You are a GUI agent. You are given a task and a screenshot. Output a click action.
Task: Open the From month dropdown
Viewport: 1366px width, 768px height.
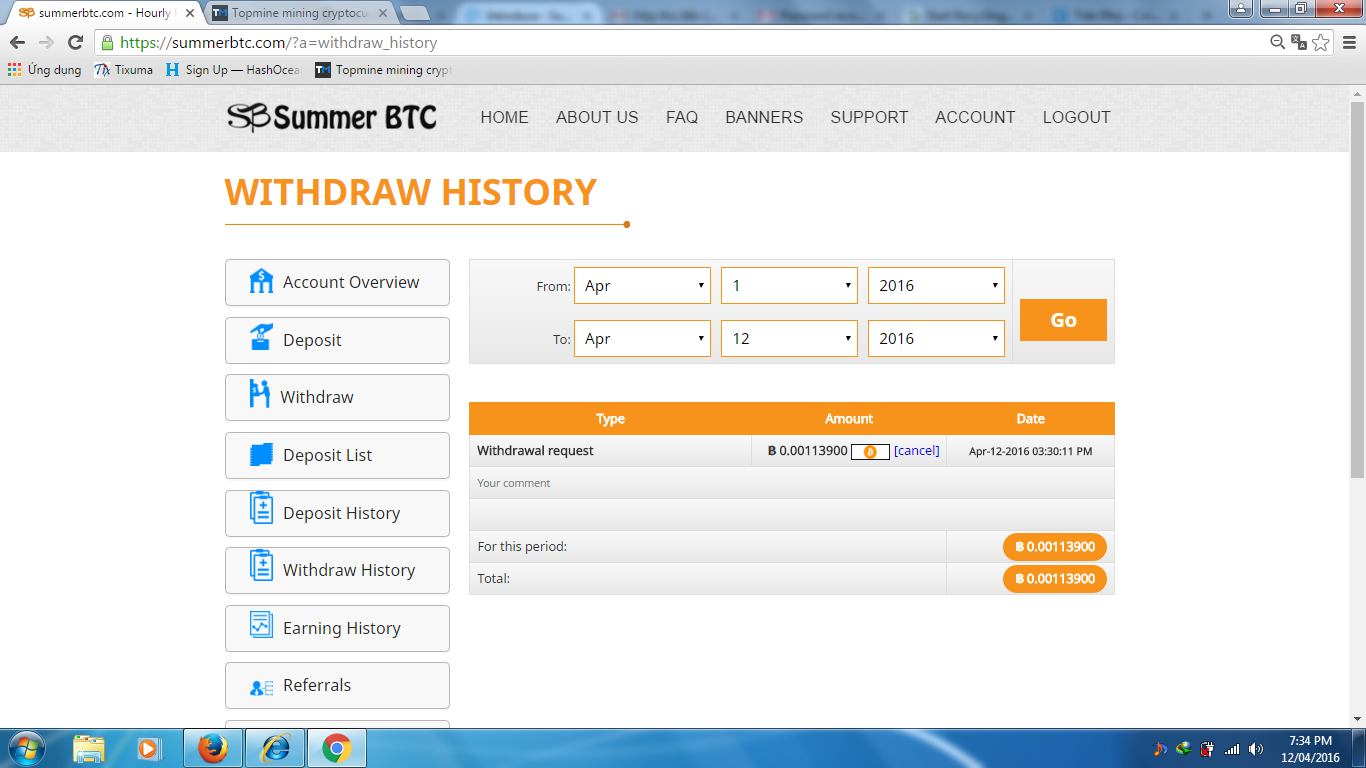tap(642, 285)
